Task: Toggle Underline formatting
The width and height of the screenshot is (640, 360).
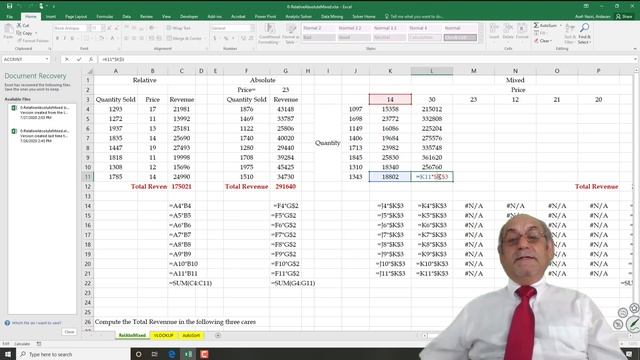Action: [72, 38]
